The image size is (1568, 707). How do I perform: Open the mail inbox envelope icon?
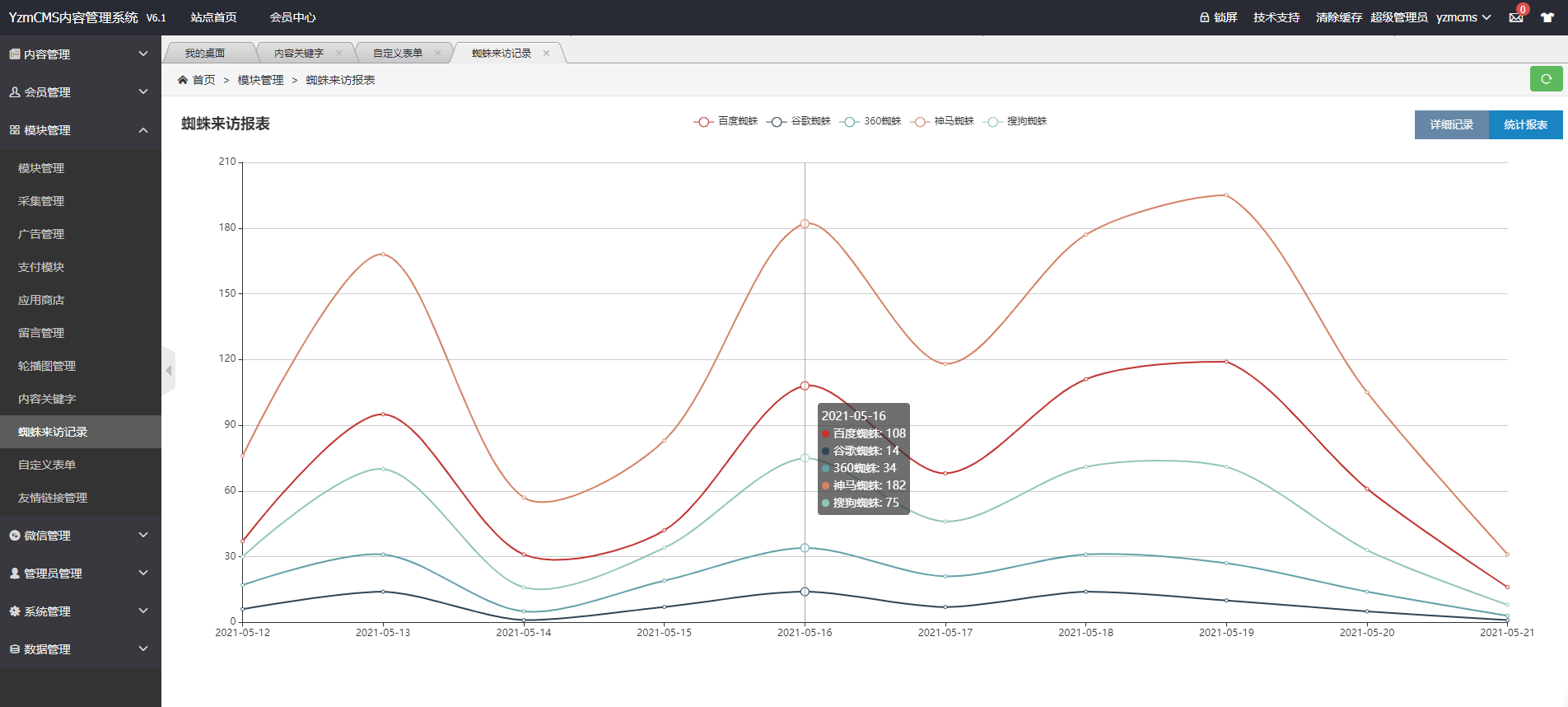tap(1515, 17)
